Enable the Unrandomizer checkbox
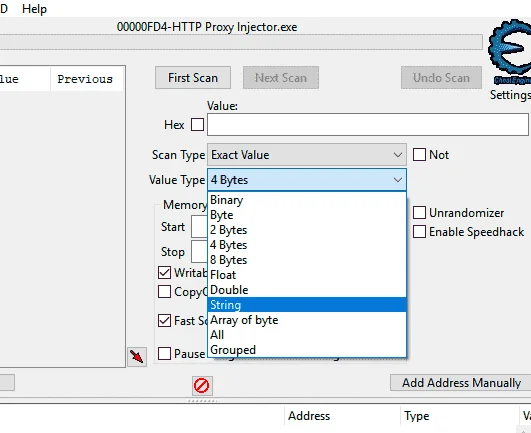This screenshot has height=433, width=531. point(419,213)
